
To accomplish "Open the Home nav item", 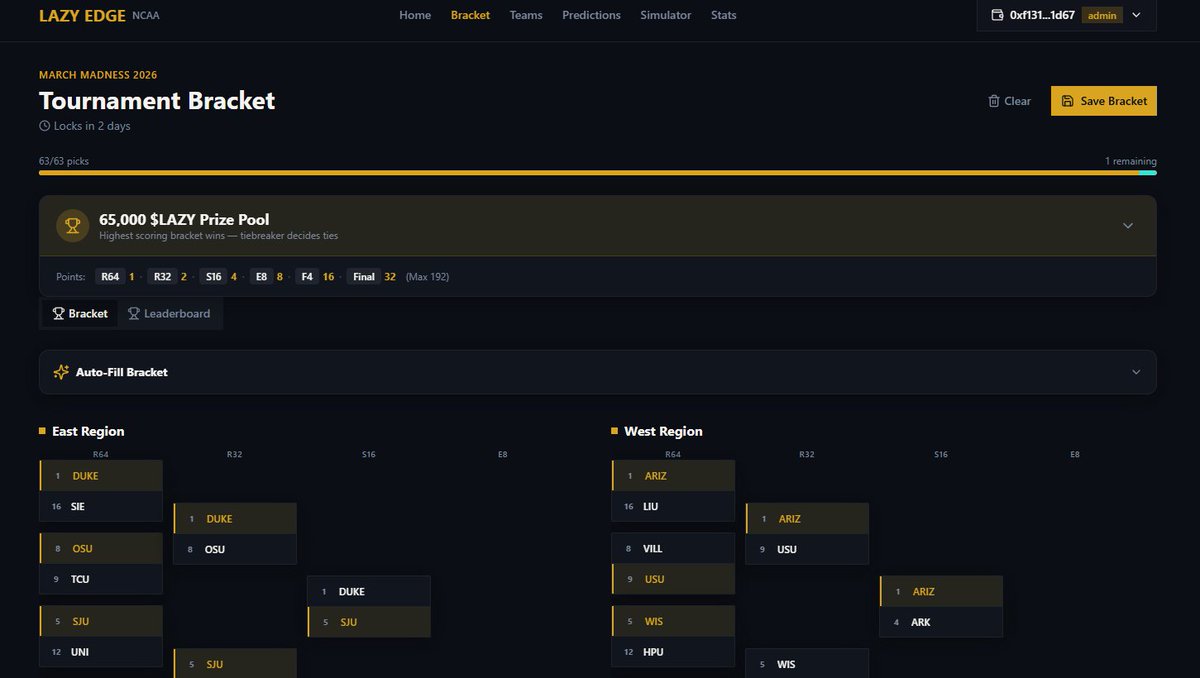I will (x=415, y=15).
